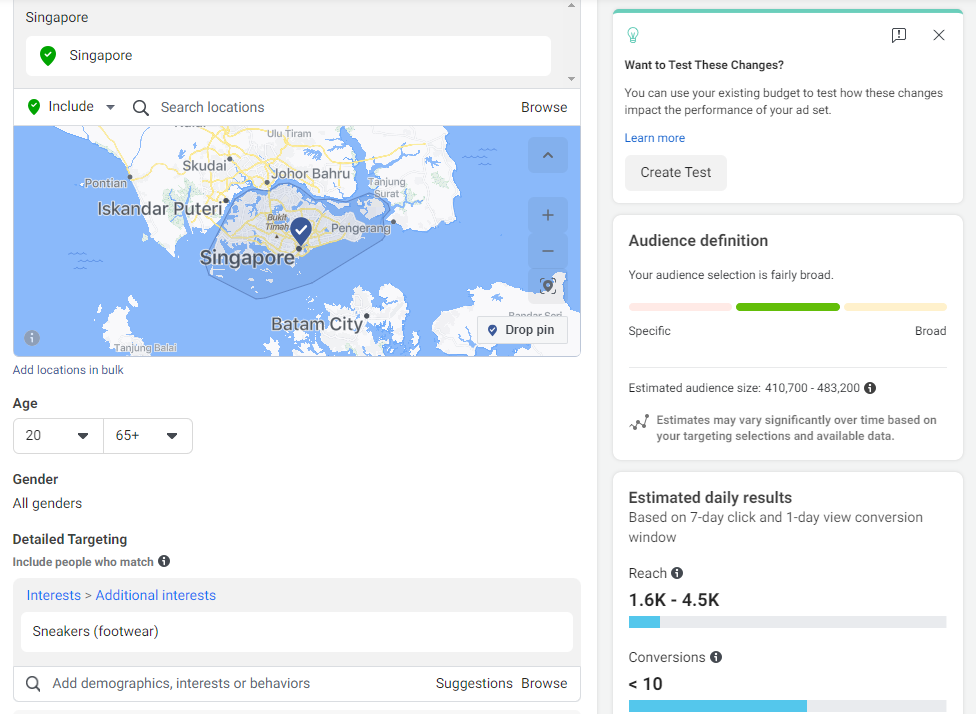976x714 pixels.
Task: Click the Search locations field
Action: [x=320, y=107]
